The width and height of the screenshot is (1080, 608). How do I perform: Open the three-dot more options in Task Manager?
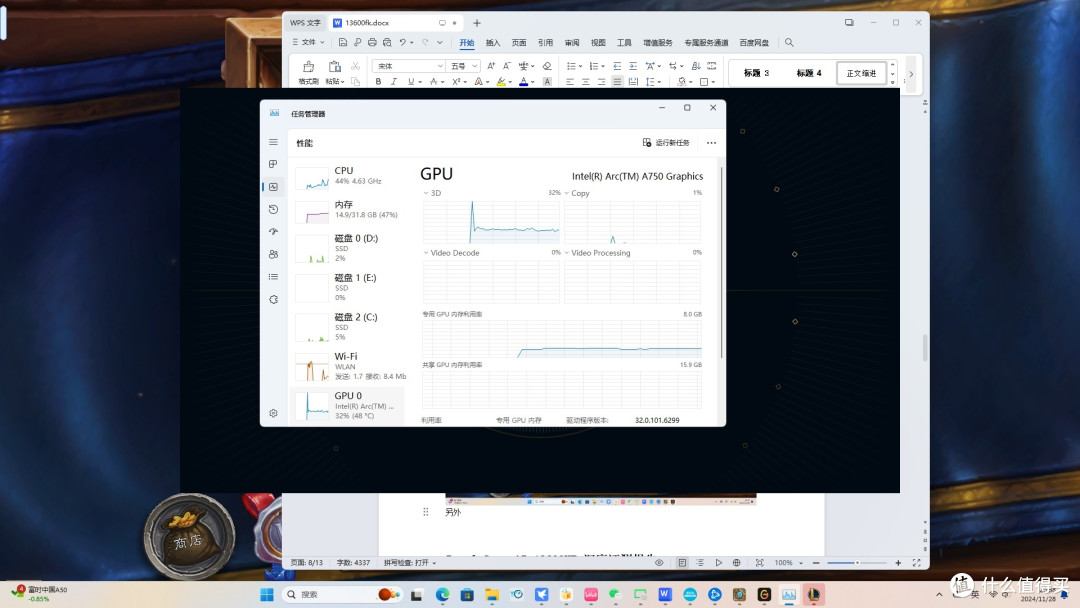point(712,143)
